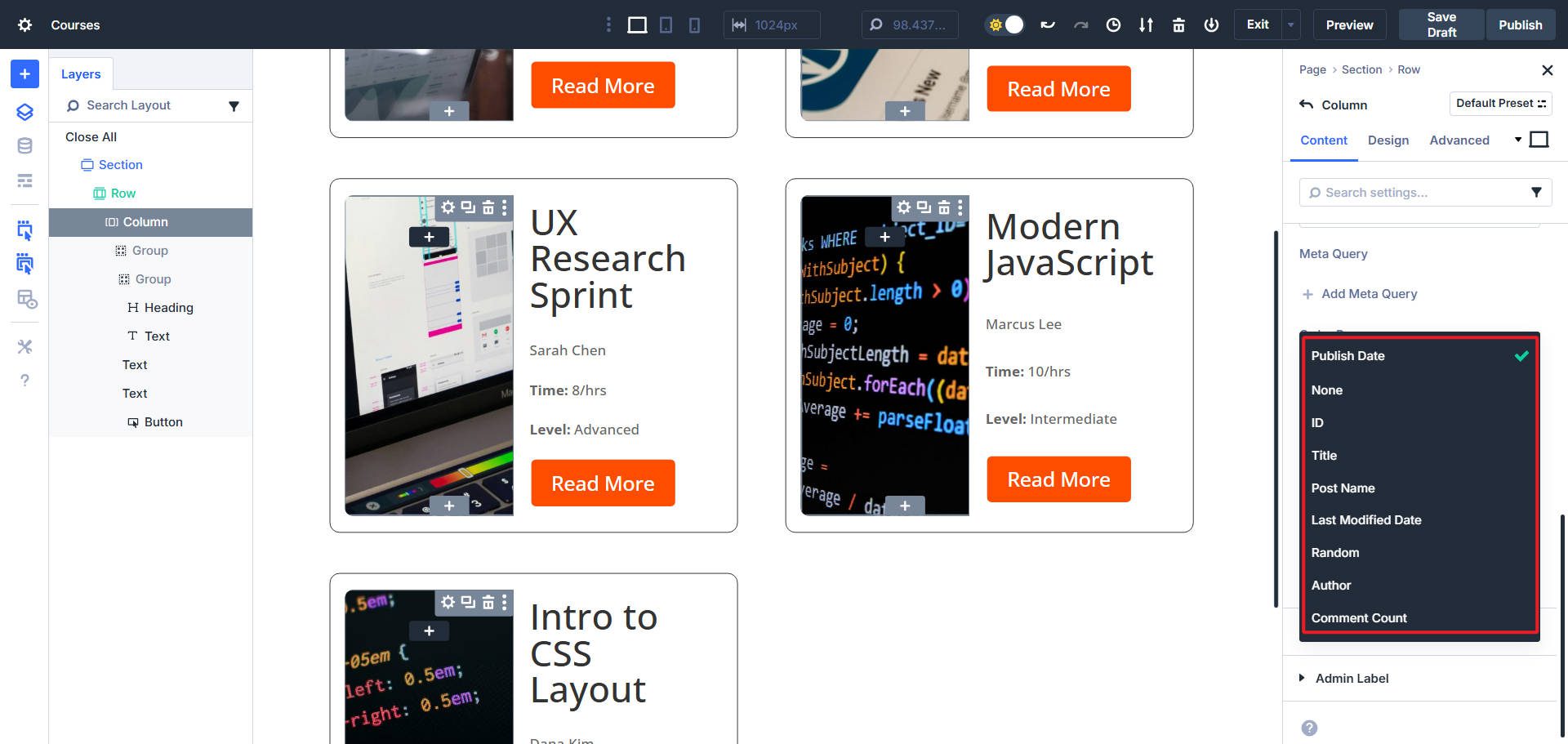
Task: Click the trash icon in the toolbar
Action: pos(1178,25)
